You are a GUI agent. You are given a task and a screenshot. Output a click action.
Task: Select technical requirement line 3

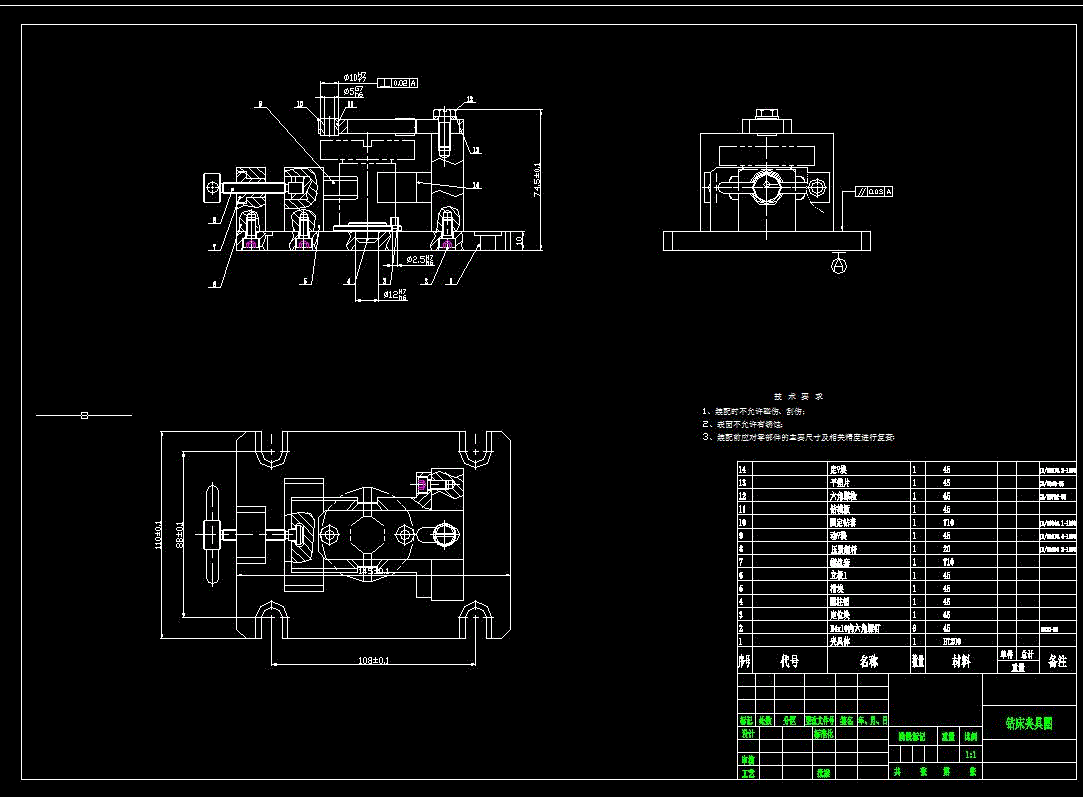coord(798,437)
